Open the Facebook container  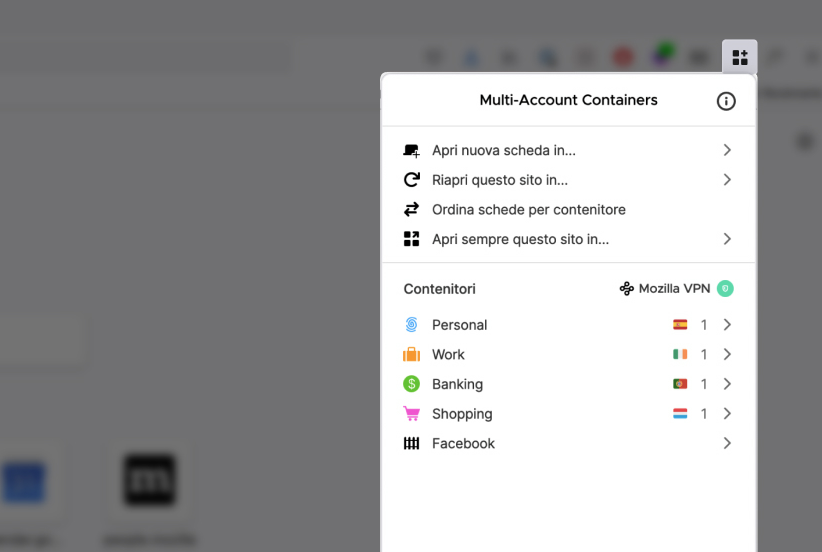click(568, 443)
